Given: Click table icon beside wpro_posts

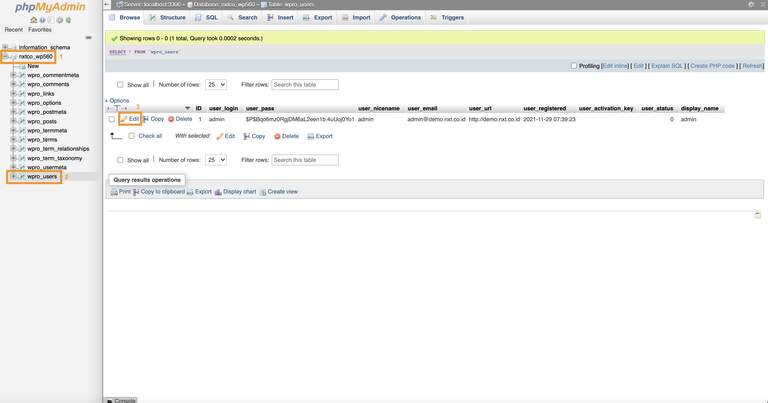Looking at the screenshot, I should [x=22, y=121].
